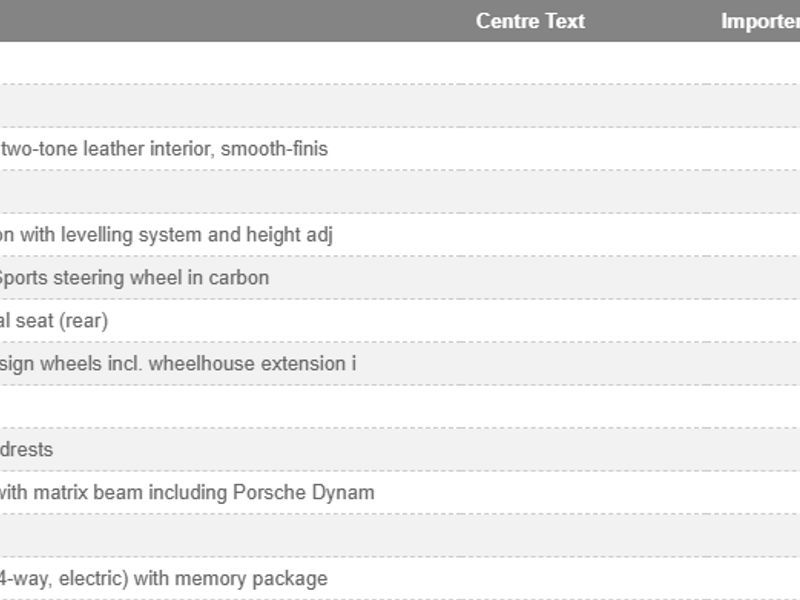Viewport: 800px width, 600px height.
Task: Click the Centre Text column header
Action: coord(530,21)
